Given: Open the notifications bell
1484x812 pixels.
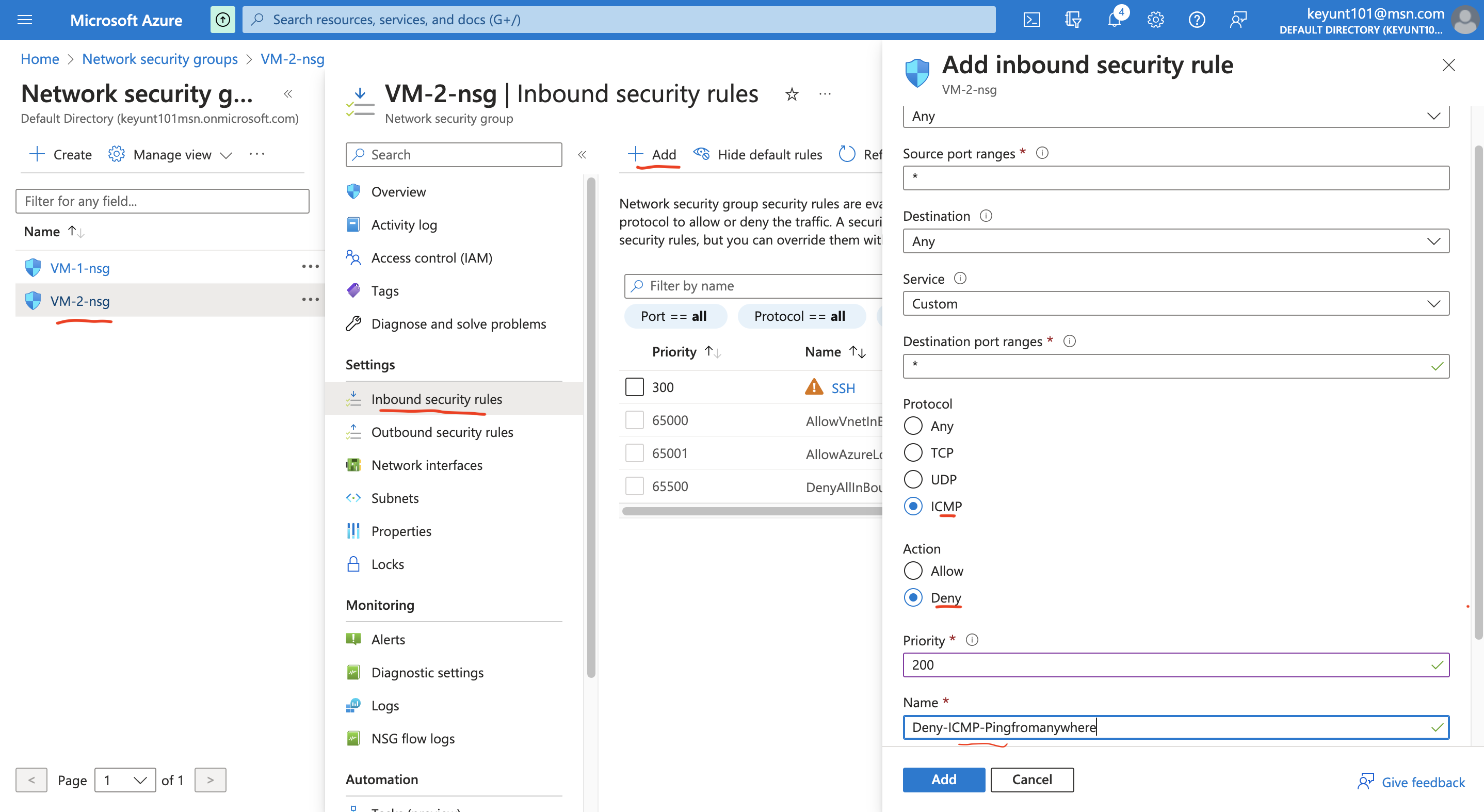Looking at the screenshot, I should point(1114,19).
